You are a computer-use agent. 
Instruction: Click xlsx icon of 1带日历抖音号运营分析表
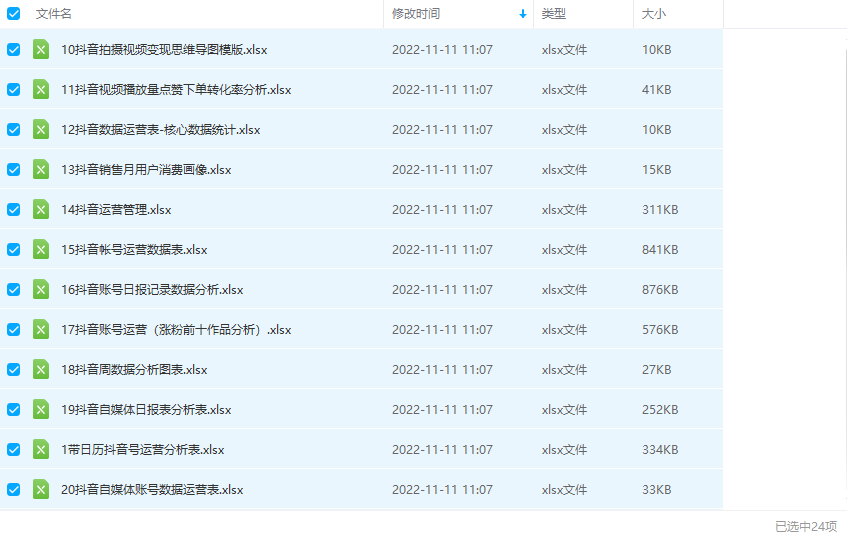tap(41, 449)
